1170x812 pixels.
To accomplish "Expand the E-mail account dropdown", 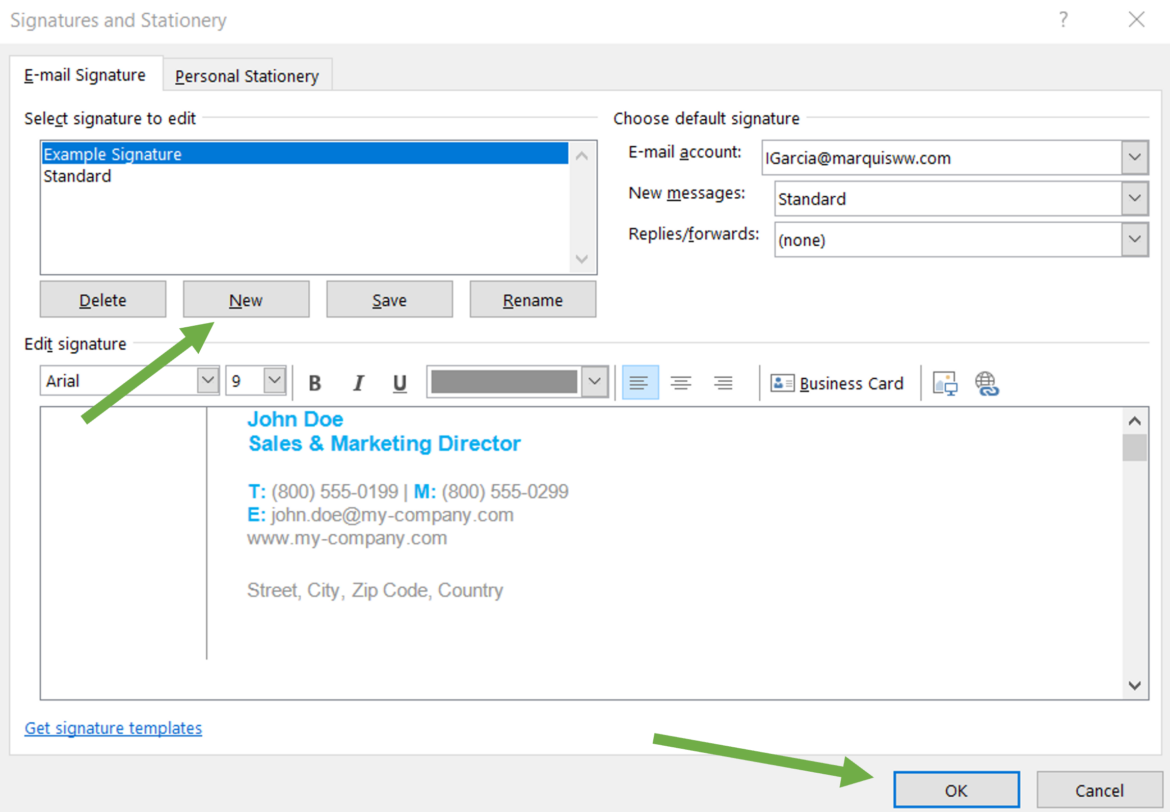I will click(x=1134, y=158).
